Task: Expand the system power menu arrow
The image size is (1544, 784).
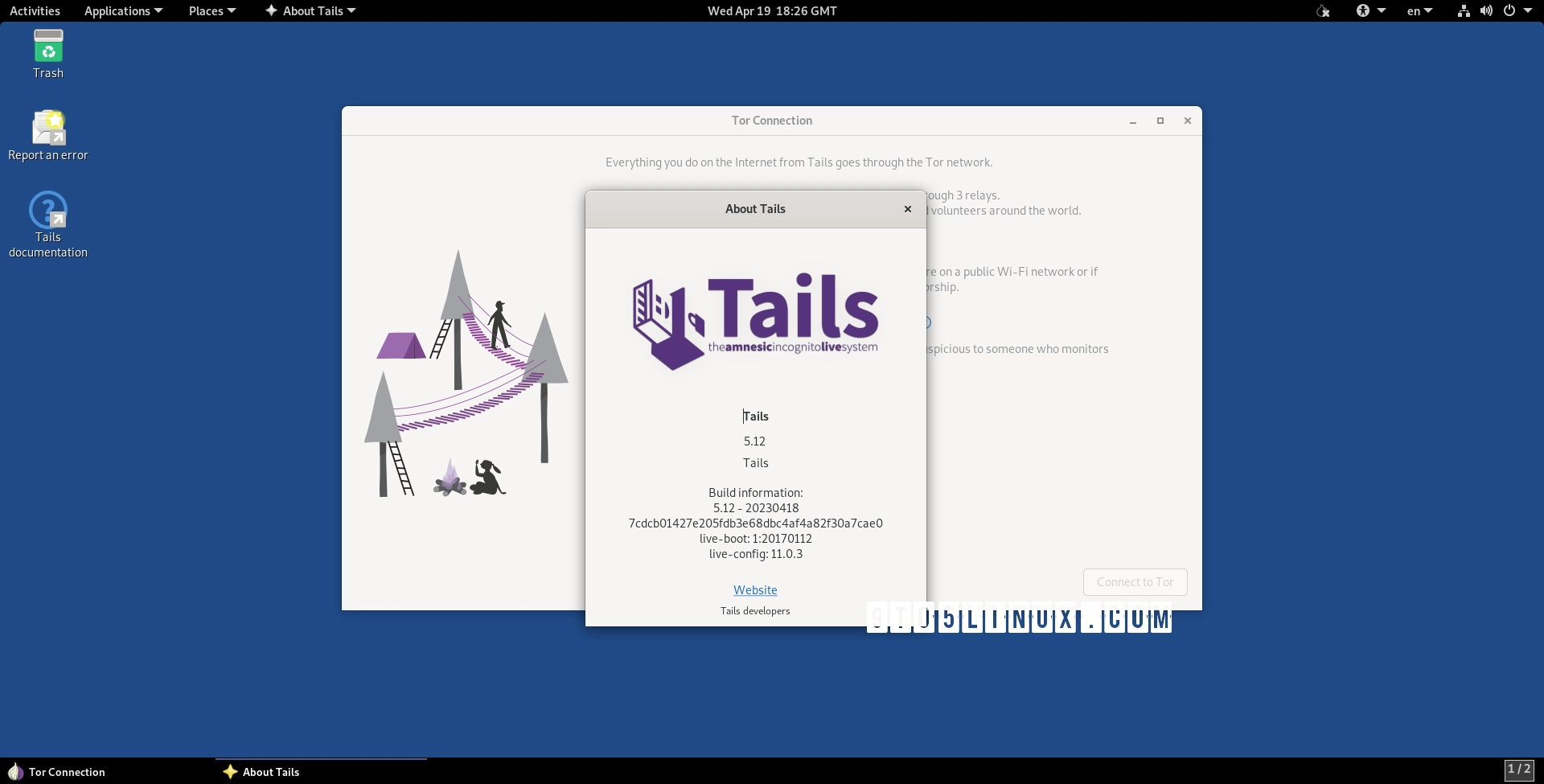Action: pos(1526,11)
